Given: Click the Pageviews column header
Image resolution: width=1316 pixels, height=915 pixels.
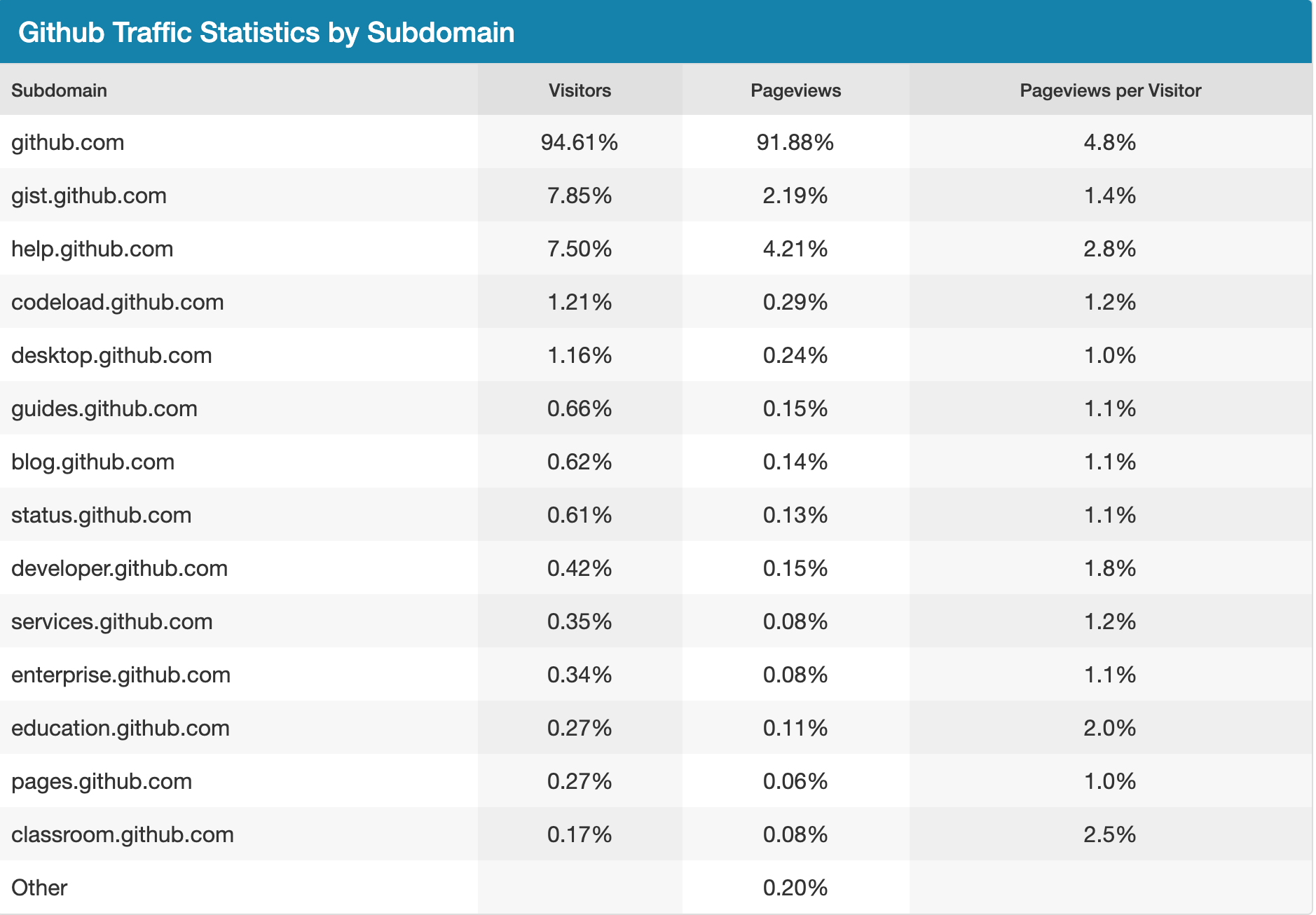Looking at the screenshot, I should (x=795, y=90).
